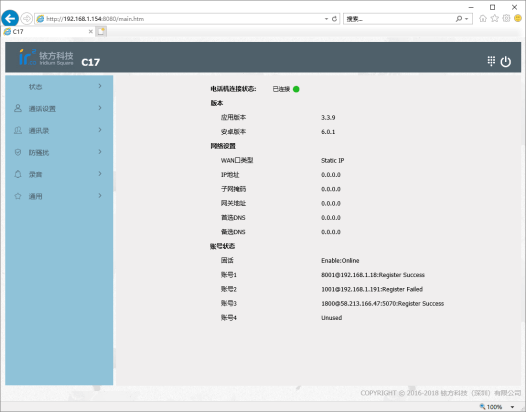The width and height of the screenshot is (526, 413).
Task: Open the 录音 menu item
Action: [x=59, y=174]
